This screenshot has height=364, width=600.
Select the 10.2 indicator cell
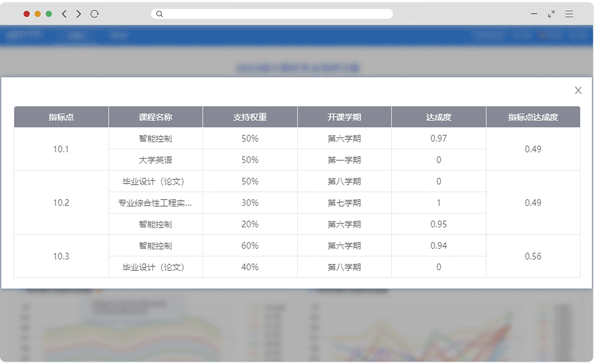pyautogui.click(x=61, y=202)
